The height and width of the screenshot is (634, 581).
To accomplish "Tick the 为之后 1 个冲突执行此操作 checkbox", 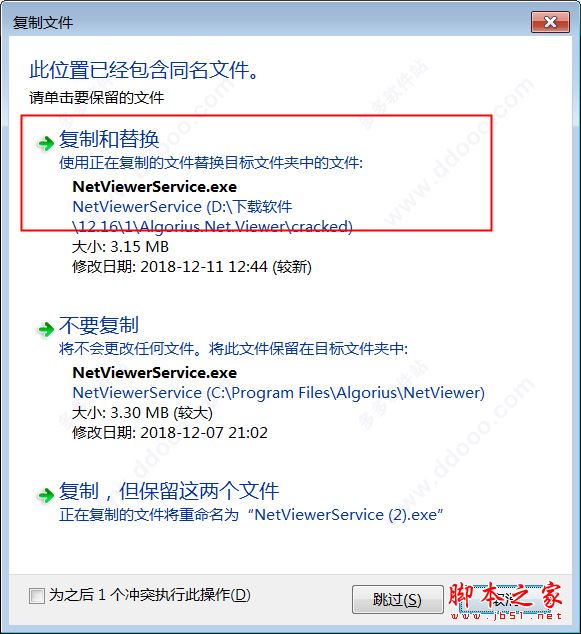I will coord(37,595).
